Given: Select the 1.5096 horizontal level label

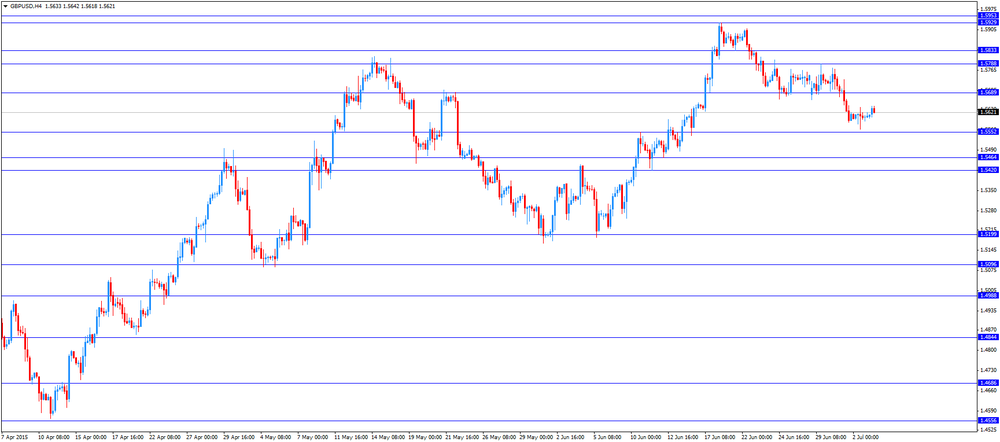Looking at the screenshot, I should point(988,264).
